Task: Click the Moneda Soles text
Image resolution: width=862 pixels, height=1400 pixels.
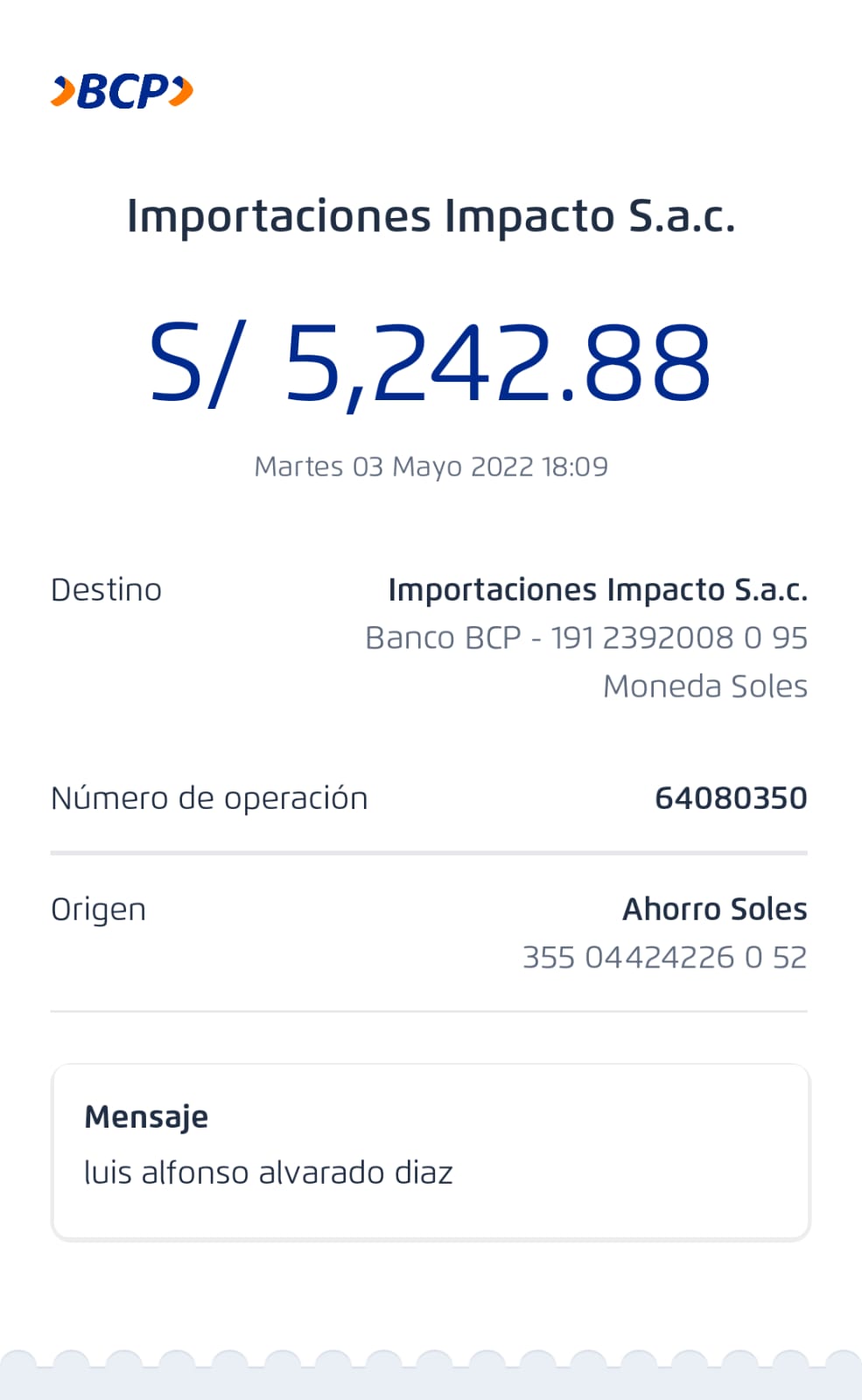Action: (x=704, y=686)
